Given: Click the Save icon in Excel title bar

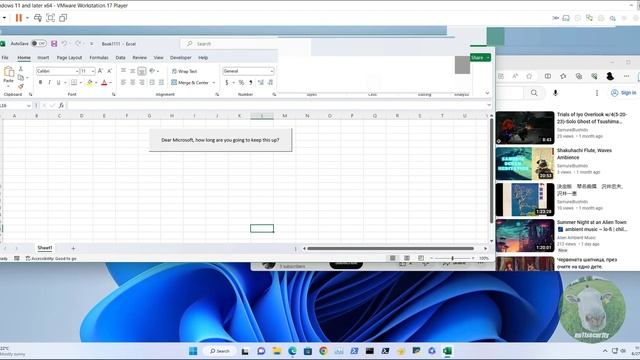Looking at the screenshot, I should click(x=54, y=44).
